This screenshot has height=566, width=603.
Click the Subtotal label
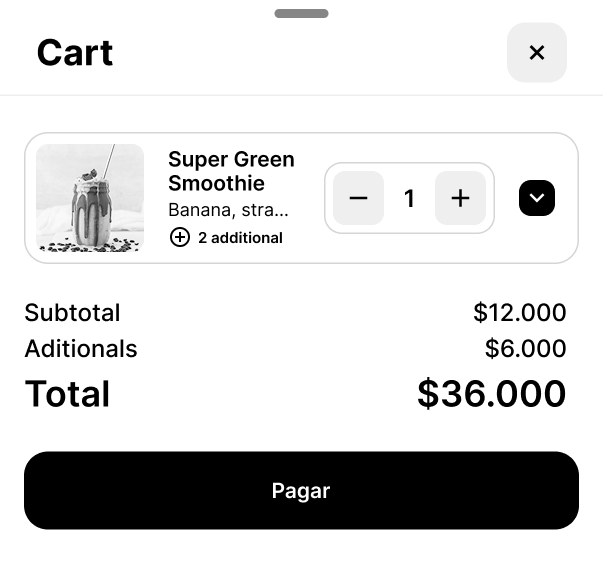72,313
